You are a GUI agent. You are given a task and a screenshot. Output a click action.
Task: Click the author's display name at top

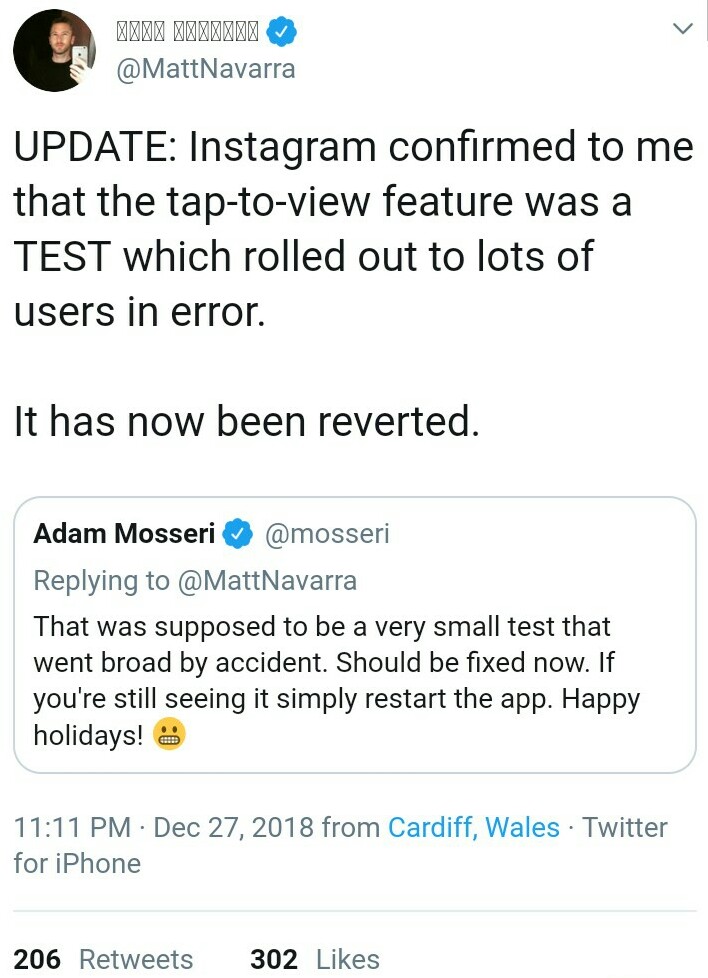(x=188, y=32)
